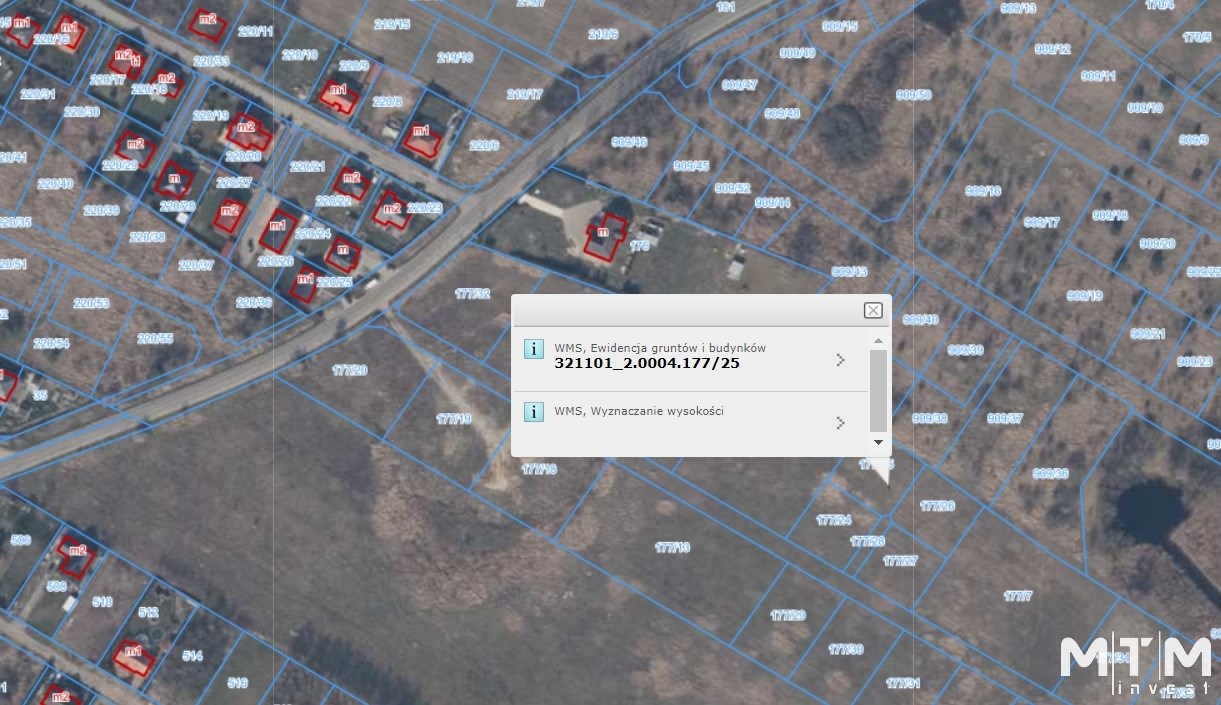Click popup scrollbar up arrow
Viewport: 1221px width, 705px height.
[x=878, y=342]
